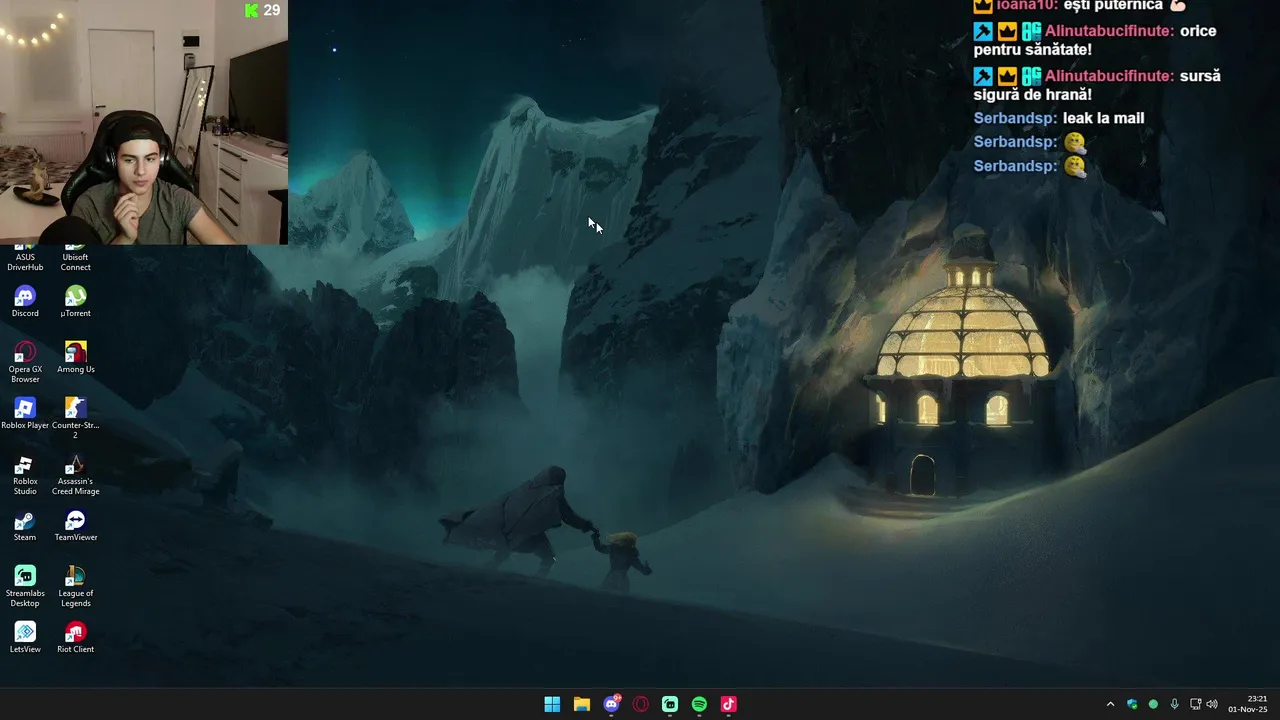Click the green status tray icon
The image size is (1280, 720).
pos(1153,704)
